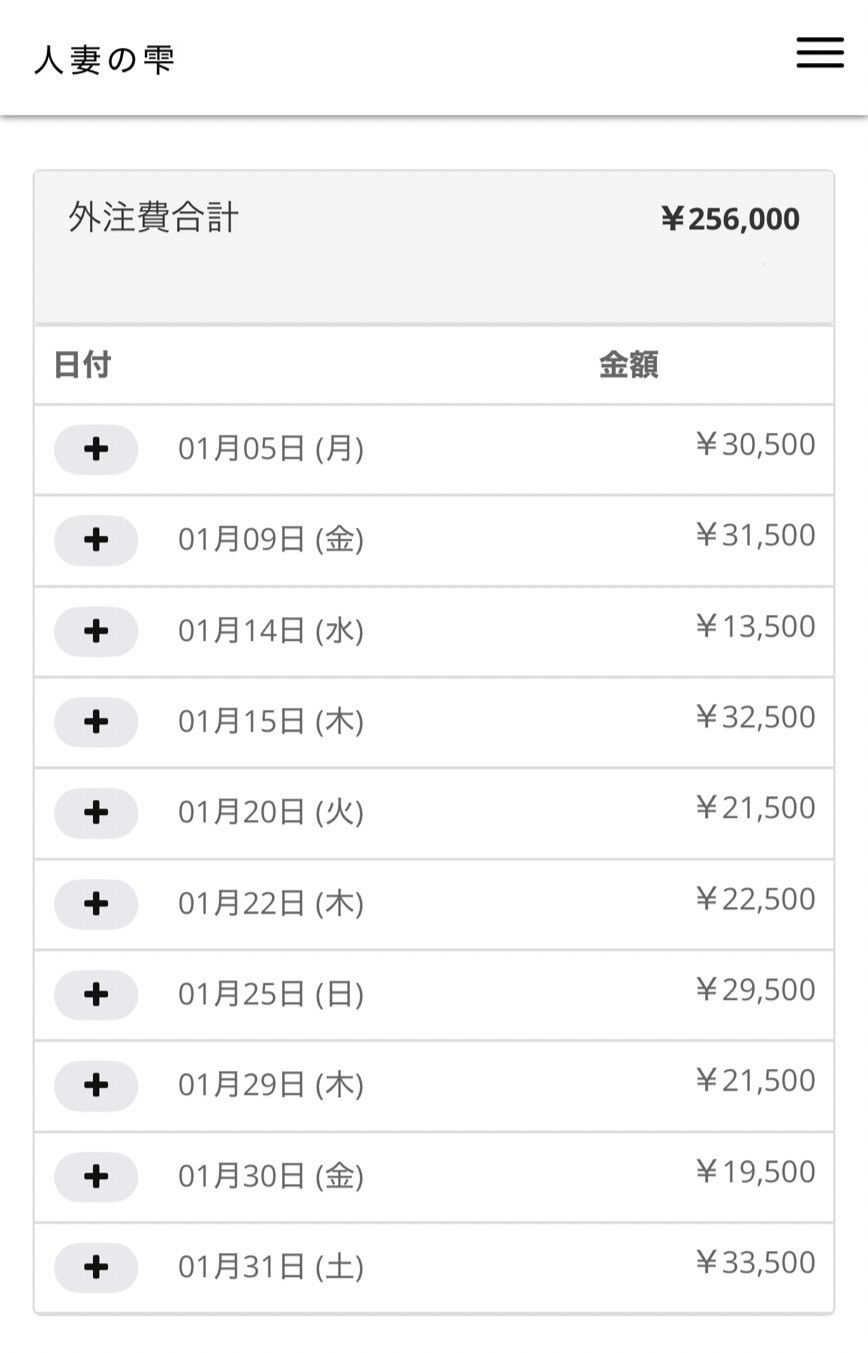Click the ¥33,500 amount

[x=755, y=1262]
